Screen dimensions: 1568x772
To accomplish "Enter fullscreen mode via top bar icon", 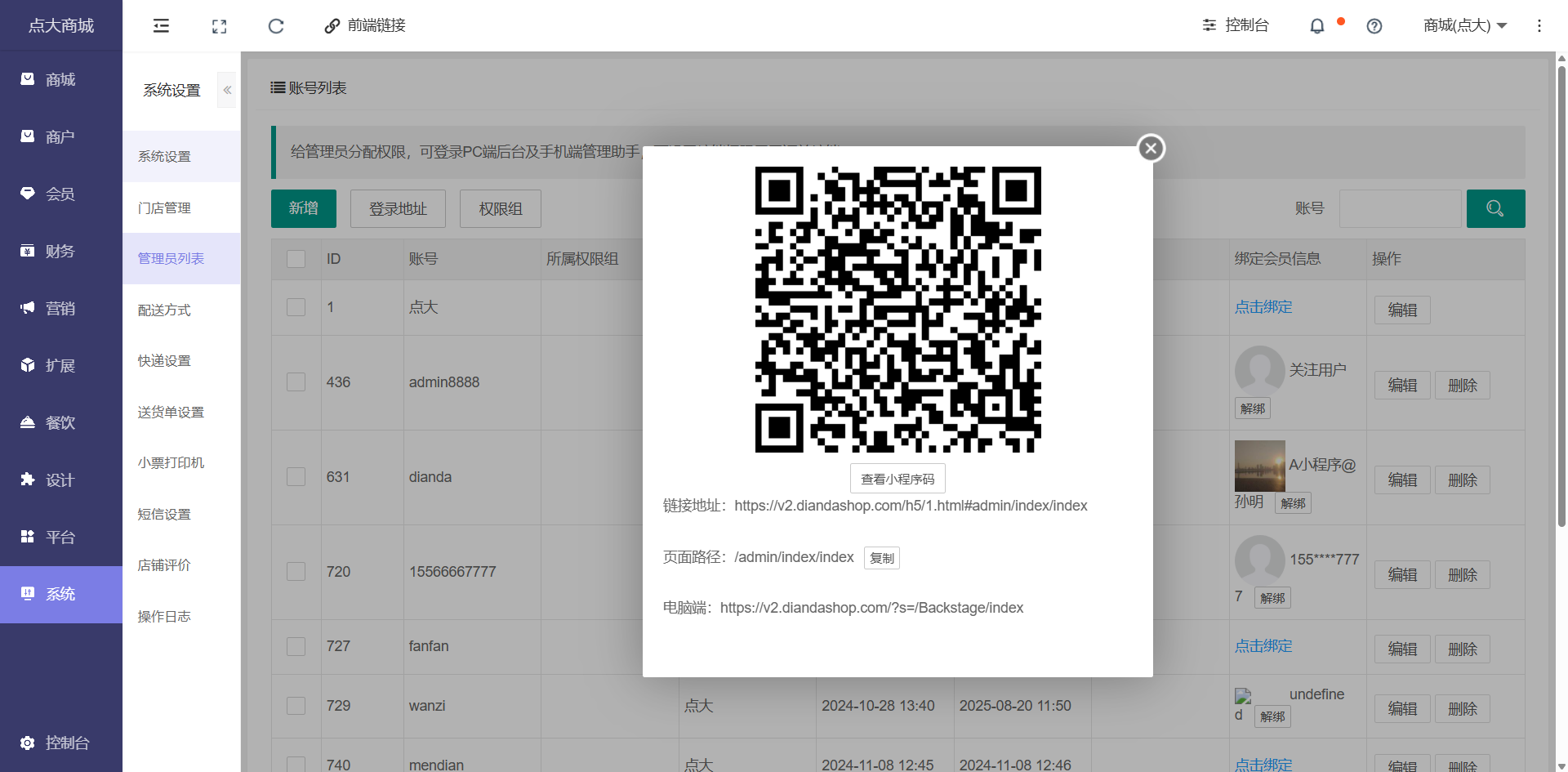I will click(219, 26).
